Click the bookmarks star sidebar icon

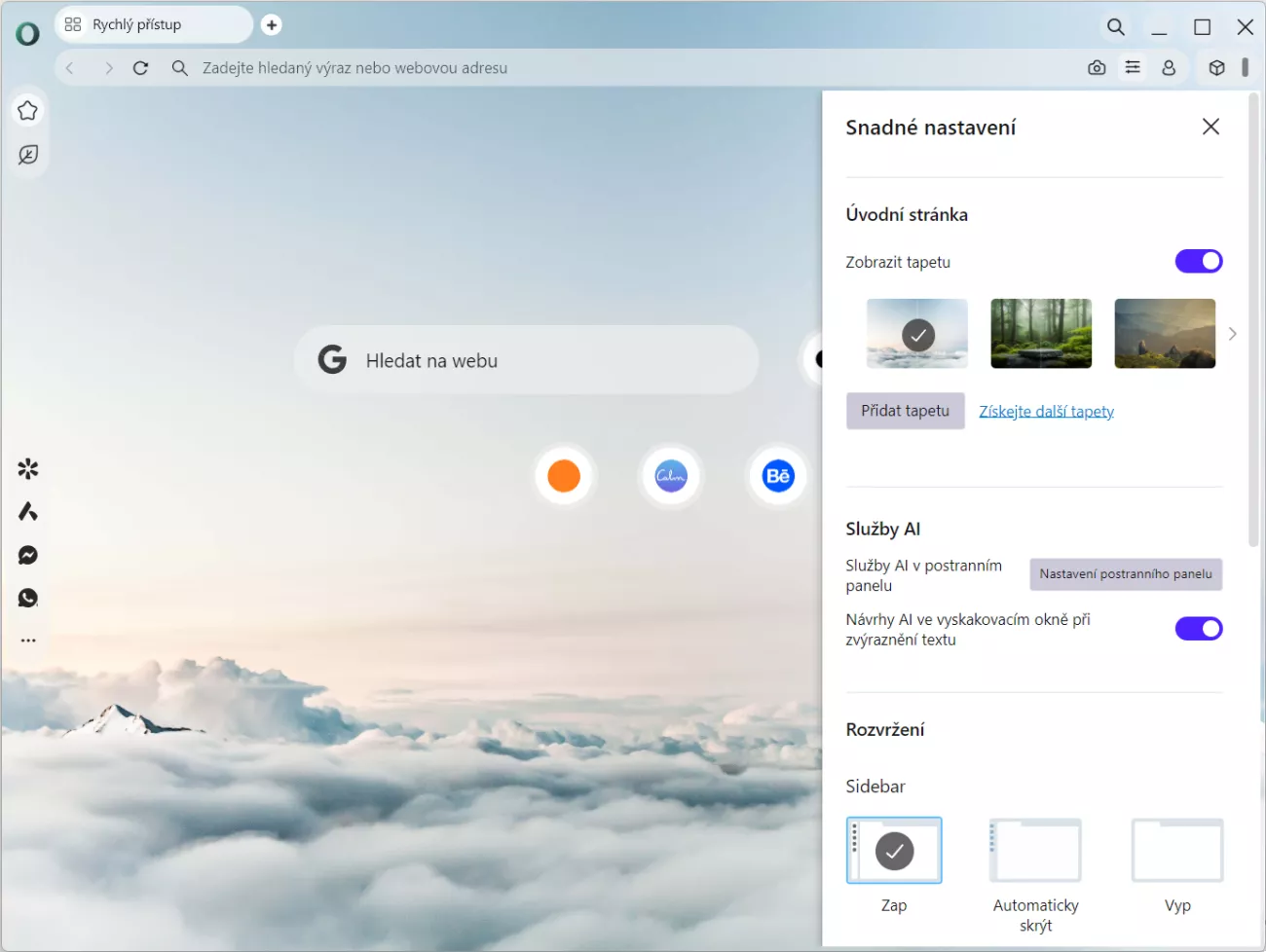28,111
